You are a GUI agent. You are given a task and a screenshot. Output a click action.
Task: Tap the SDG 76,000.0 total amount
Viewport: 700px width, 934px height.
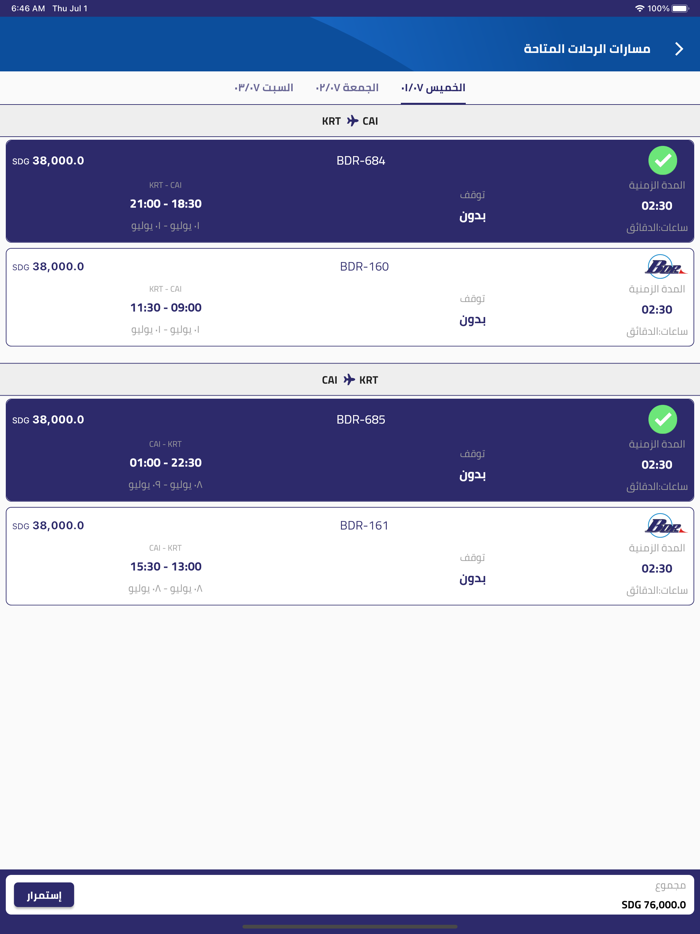[654, 905]
